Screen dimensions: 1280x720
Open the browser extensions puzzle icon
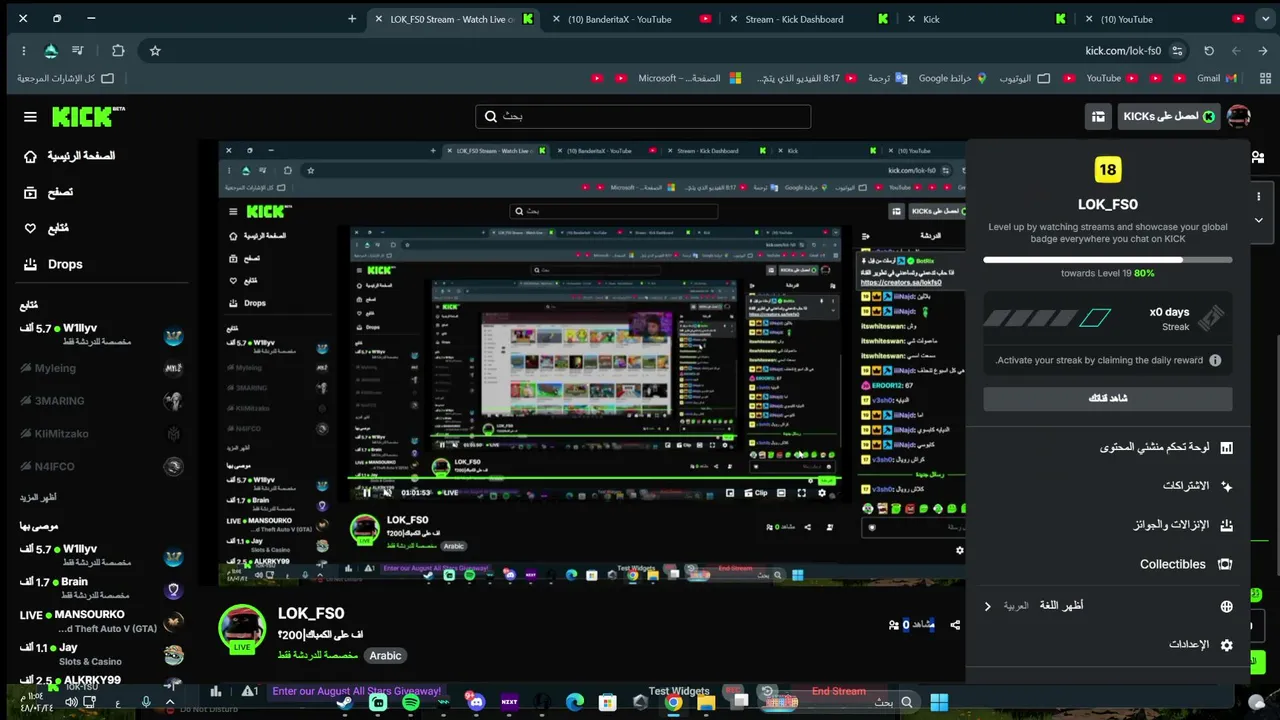click(118, 51)
